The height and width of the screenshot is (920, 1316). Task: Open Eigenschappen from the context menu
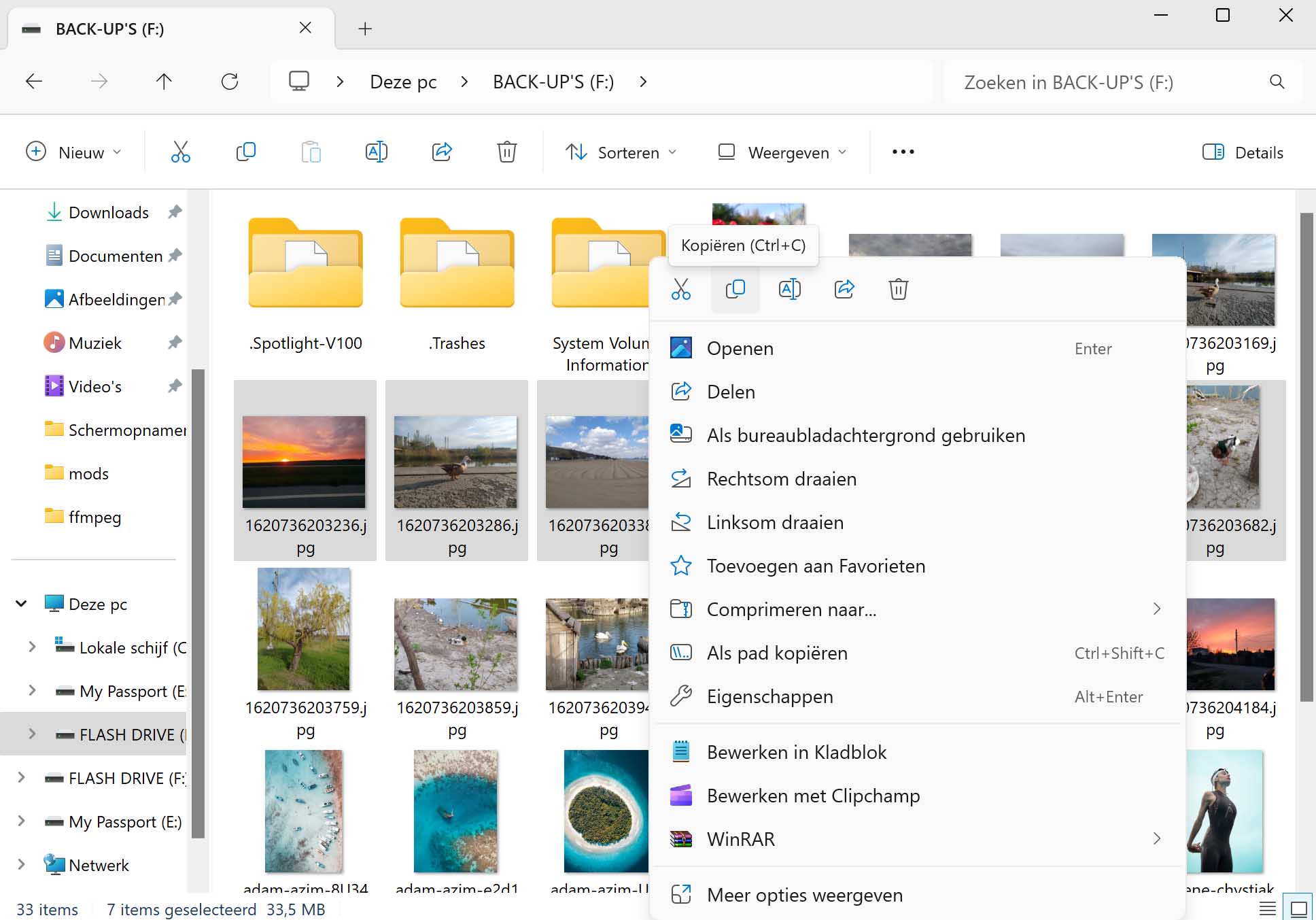tap(918, 696)
